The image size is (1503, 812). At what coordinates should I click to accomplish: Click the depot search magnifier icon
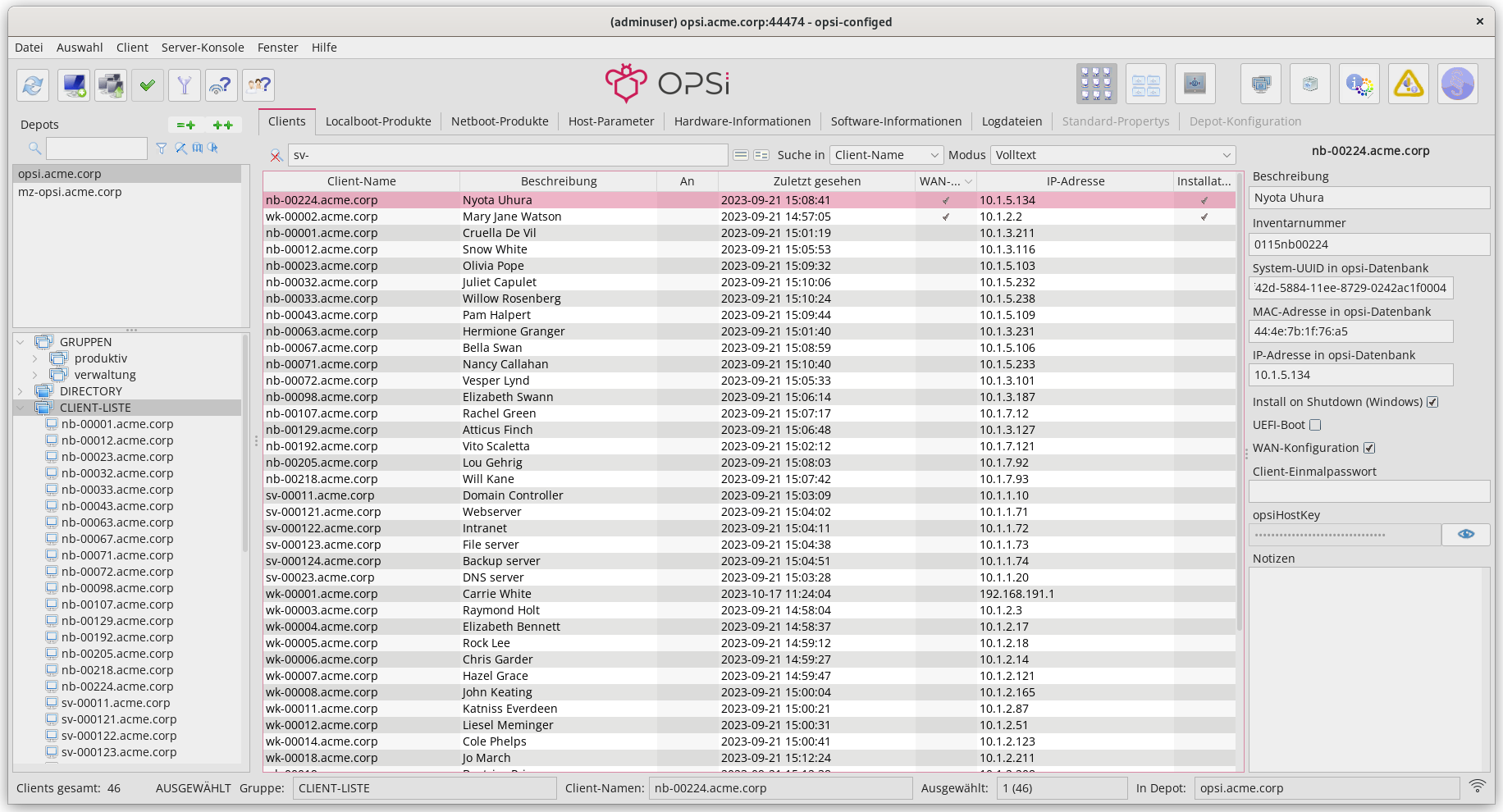coord(34,148)
